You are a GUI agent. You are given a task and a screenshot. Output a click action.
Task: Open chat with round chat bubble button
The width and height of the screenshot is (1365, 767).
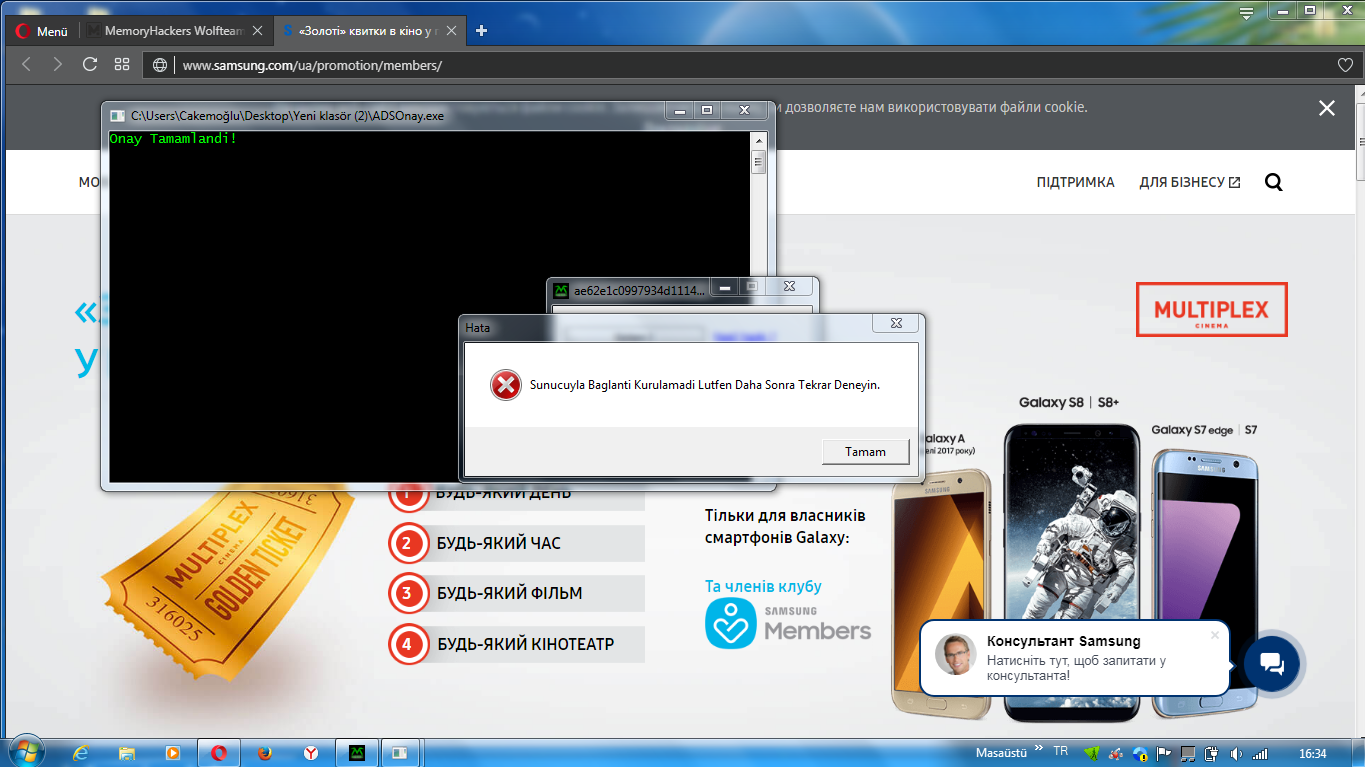[x=1272, y=664]
